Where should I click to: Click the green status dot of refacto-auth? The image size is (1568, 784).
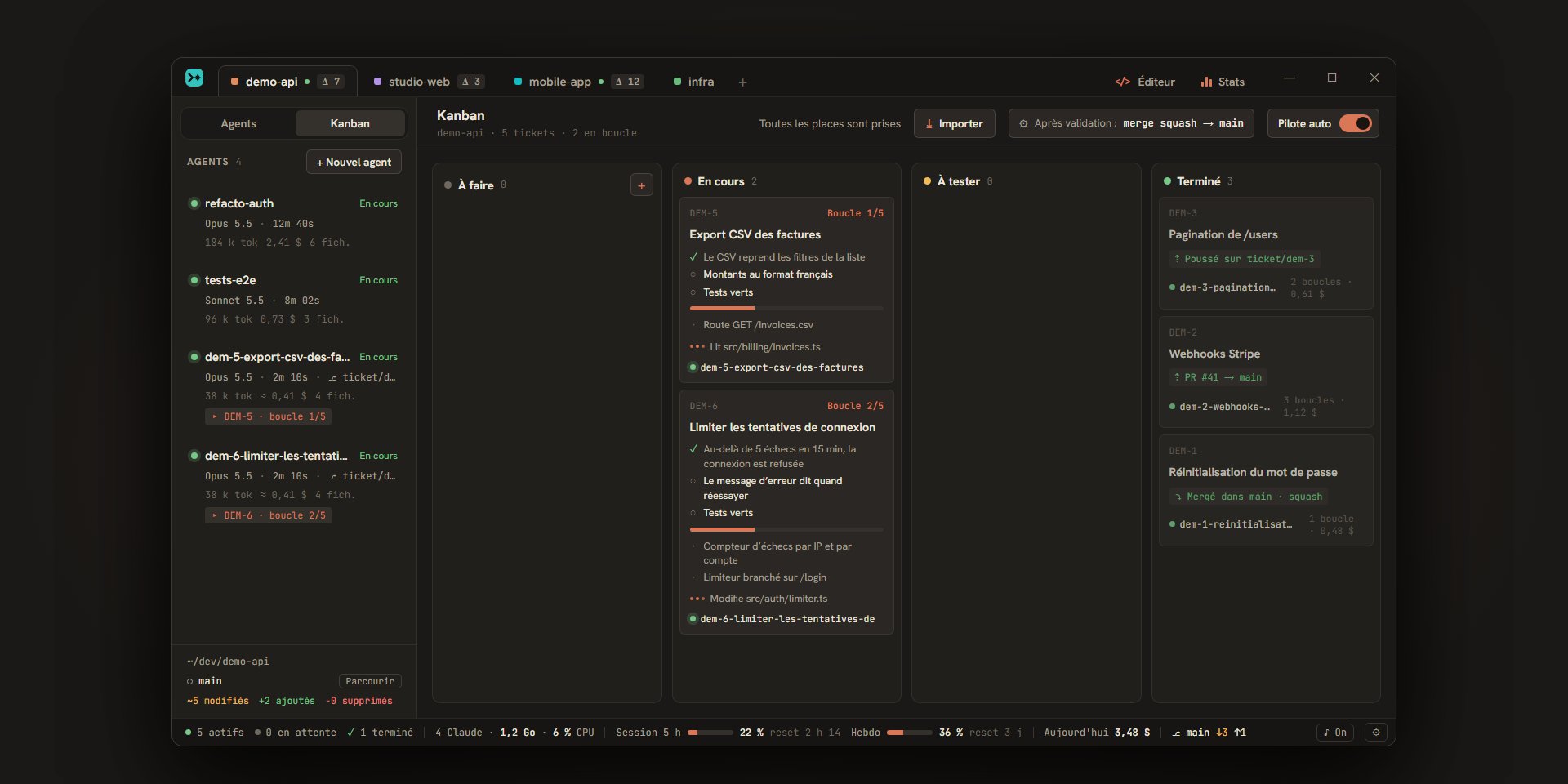point(194,203)
